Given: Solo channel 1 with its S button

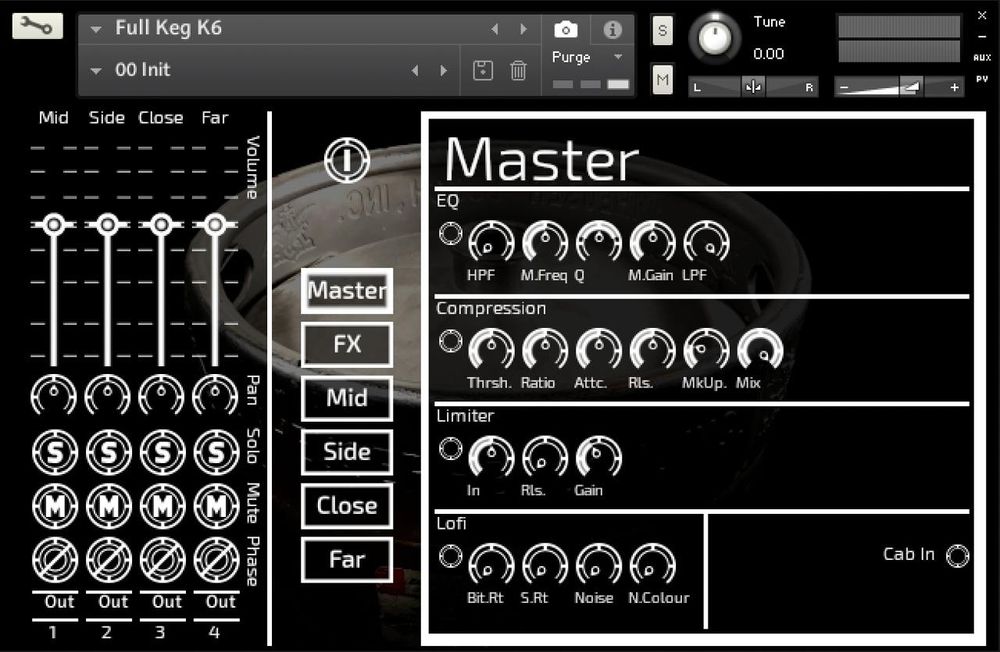Looking at the screenshot, I should tap(55, 452).
